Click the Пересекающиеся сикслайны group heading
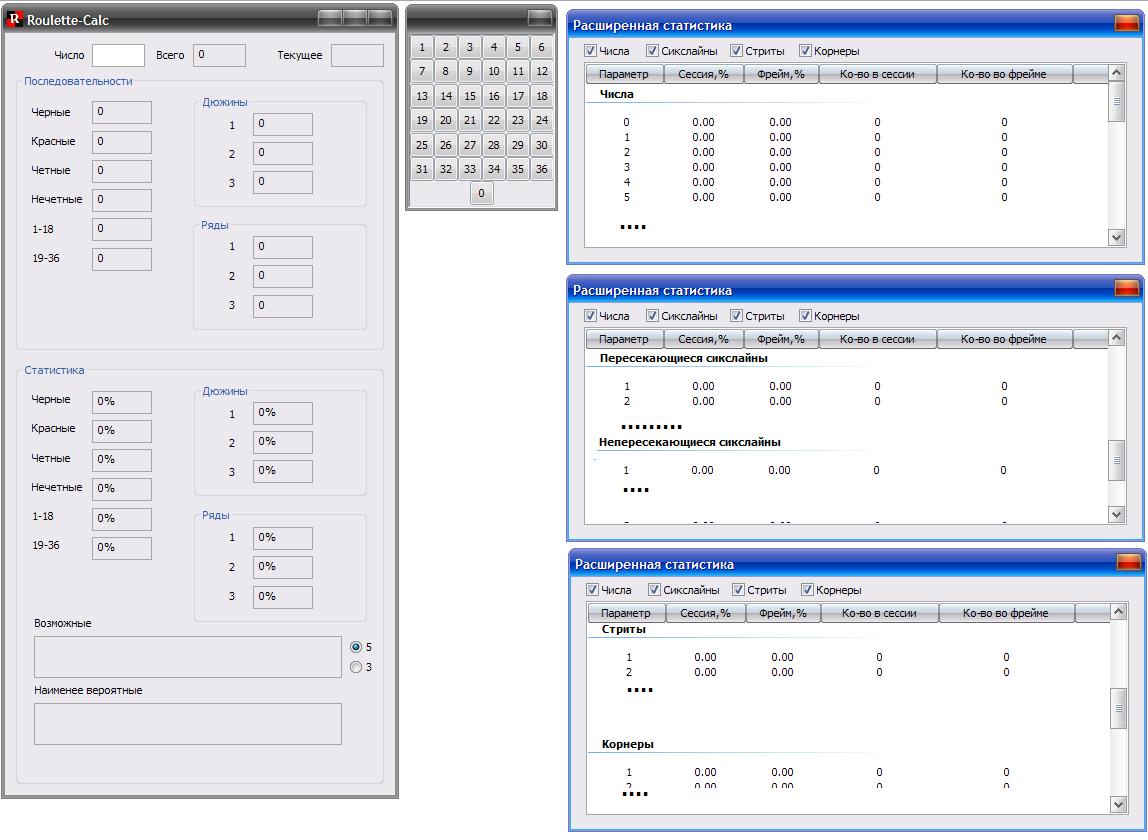Screen dimensions: 1148x840 click(683, 358)
